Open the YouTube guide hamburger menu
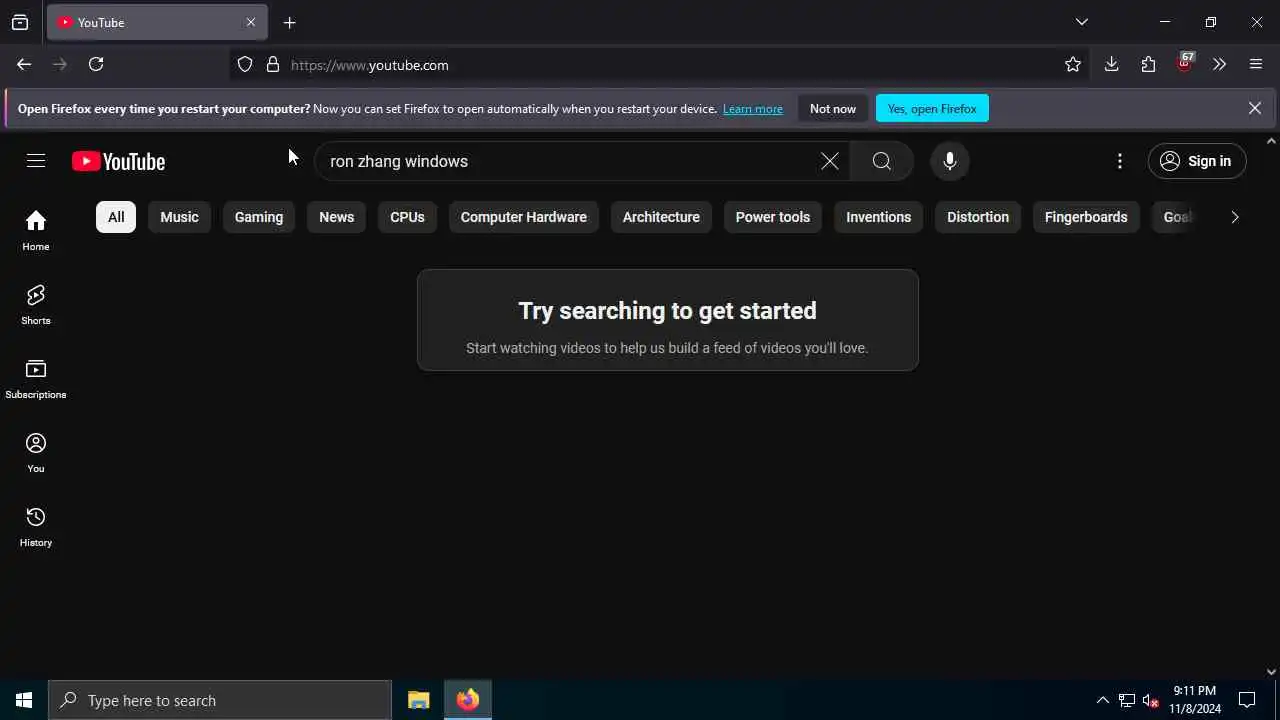 coord(36,161)
